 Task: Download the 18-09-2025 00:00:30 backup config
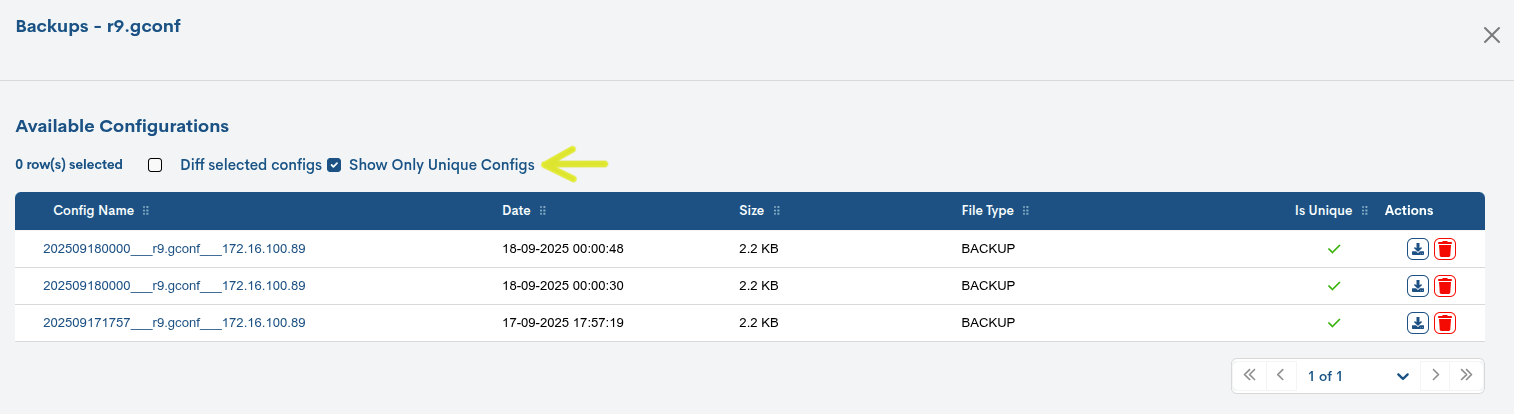point(1417,286)
